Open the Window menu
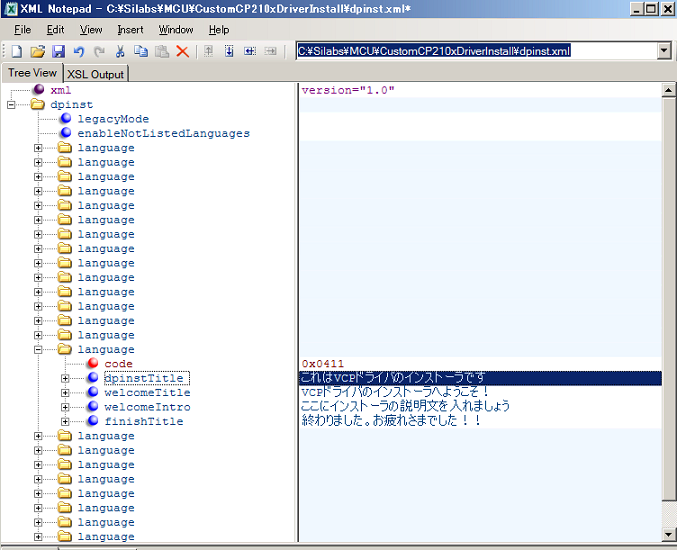Viewport: 677px width, 550px height. 176,30
